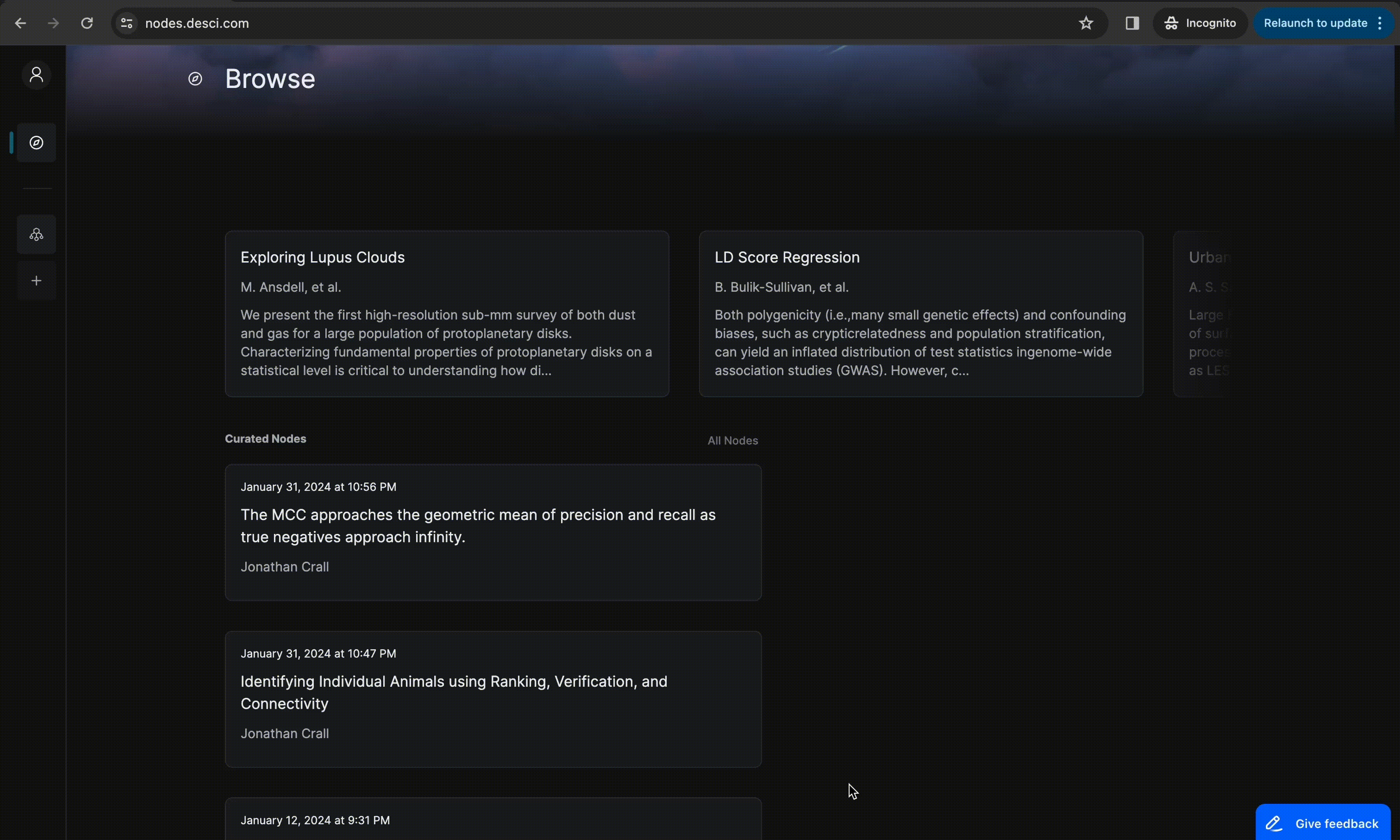This screenshot has height=840, width=1400.
Task: Open site information icon in address bar
Action: (x=126, y=23)
